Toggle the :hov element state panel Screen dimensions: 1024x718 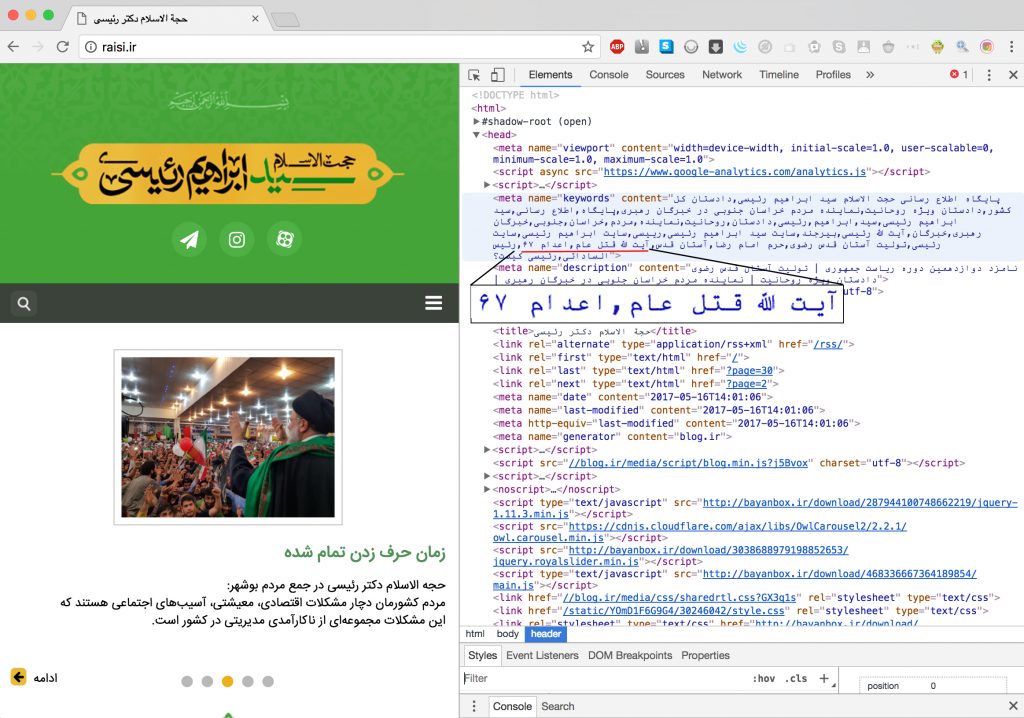pyautogui.click(x=763, y=678)
